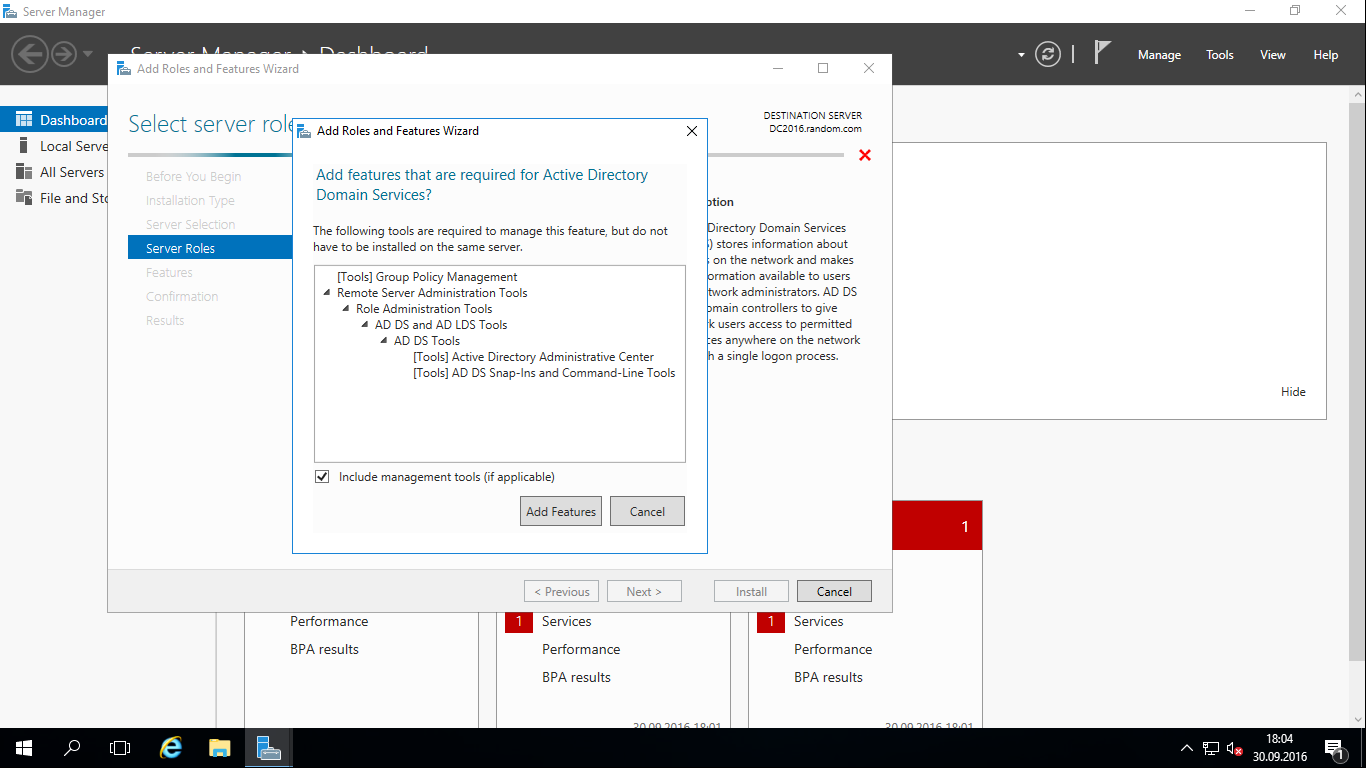Show hidden icons in the system tray
The width and height of the screenshot is (1366, 768).
pyautogui.click(x=1187, y=748)
